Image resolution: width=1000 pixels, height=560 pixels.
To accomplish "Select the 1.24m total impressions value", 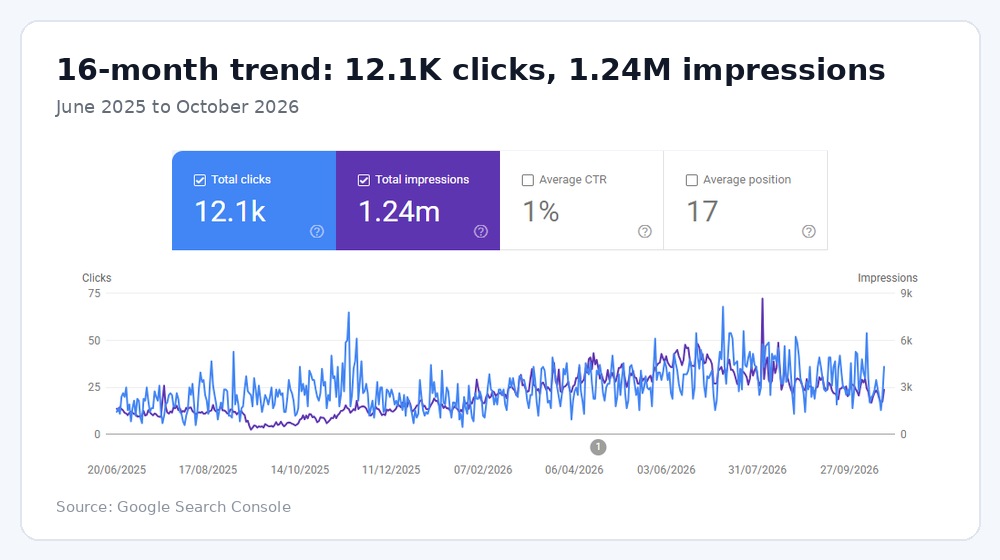I will pyautogui.click(x=399, y=212).
